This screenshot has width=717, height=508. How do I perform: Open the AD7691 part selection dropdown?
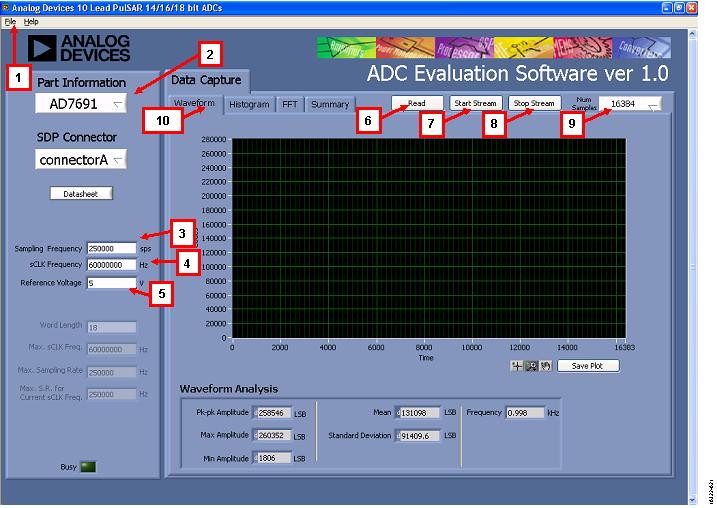[81, 104]
